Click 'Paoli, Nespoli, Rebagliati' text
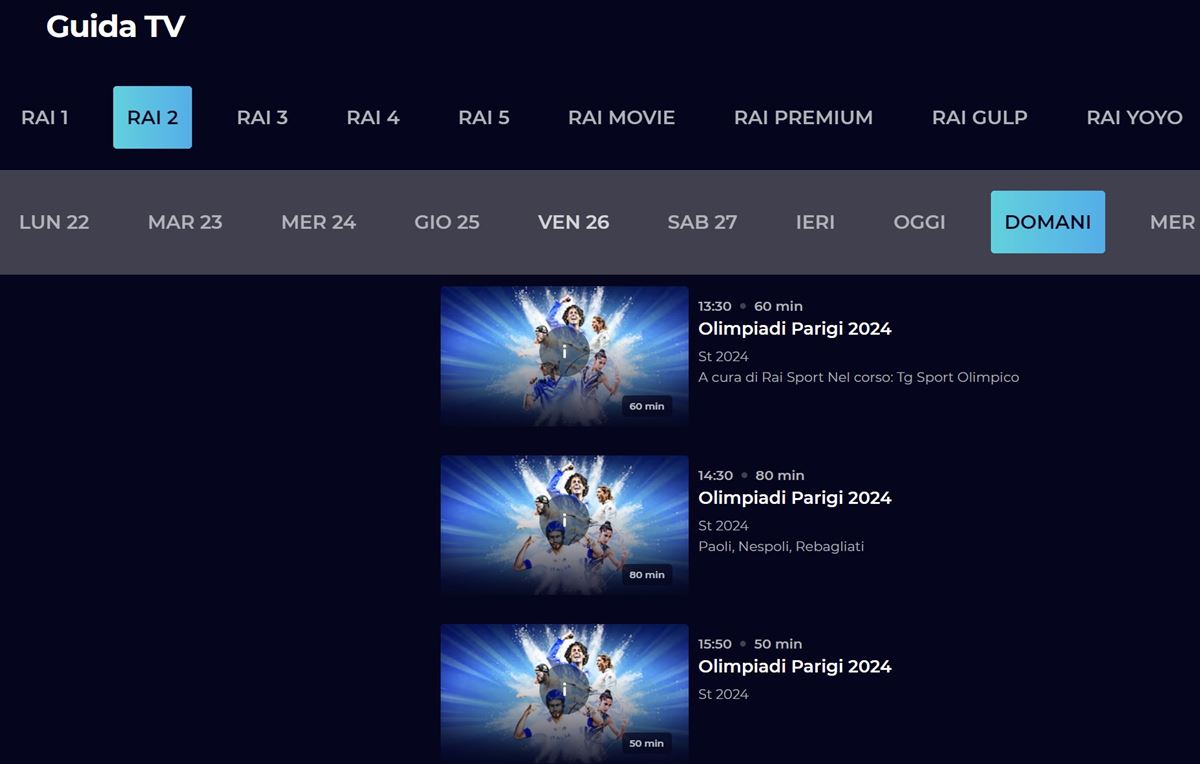The image size is (1200, 764). (x=781, y=546)
